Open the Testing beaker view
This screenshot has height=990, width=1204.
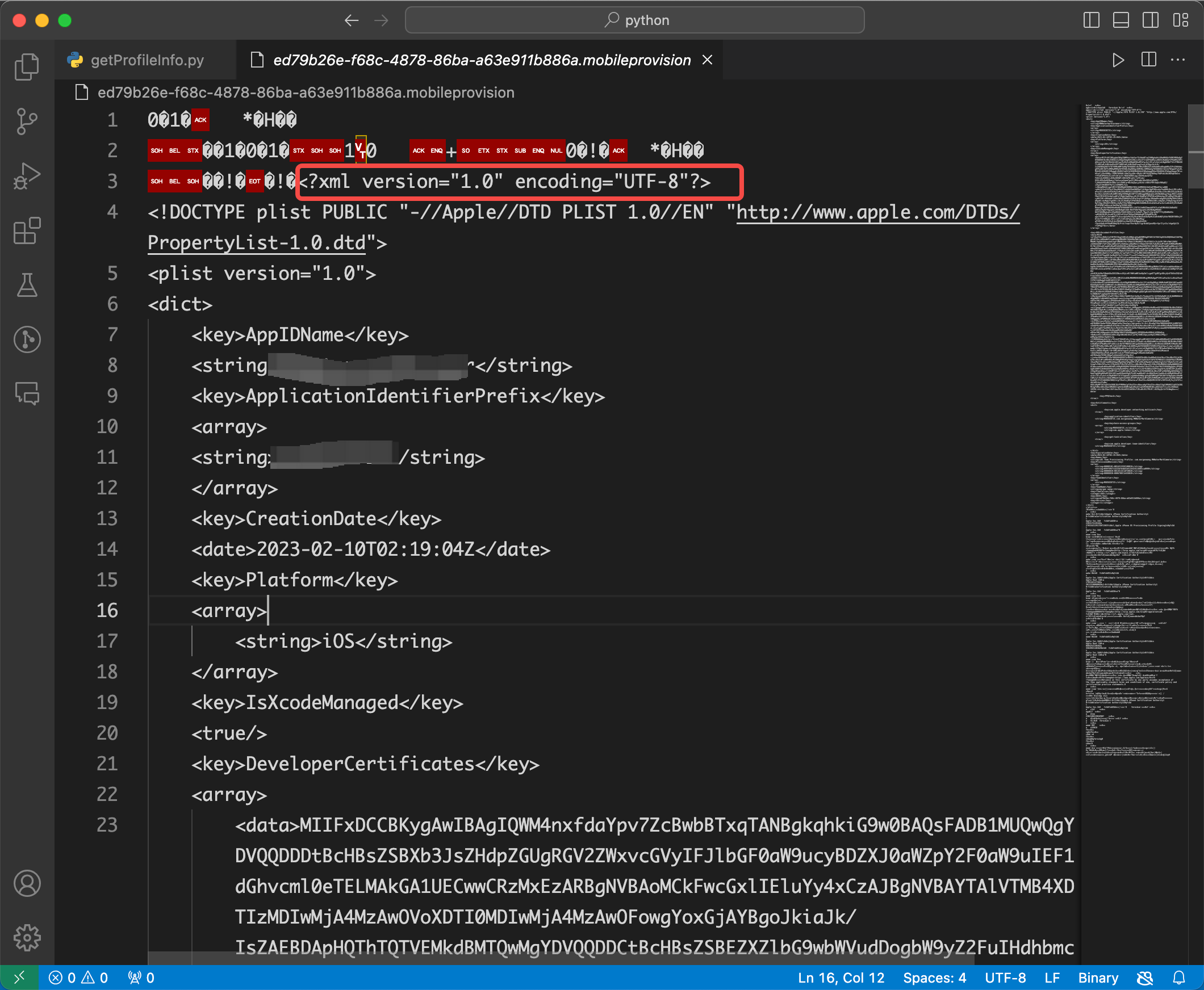click(27, 284)
